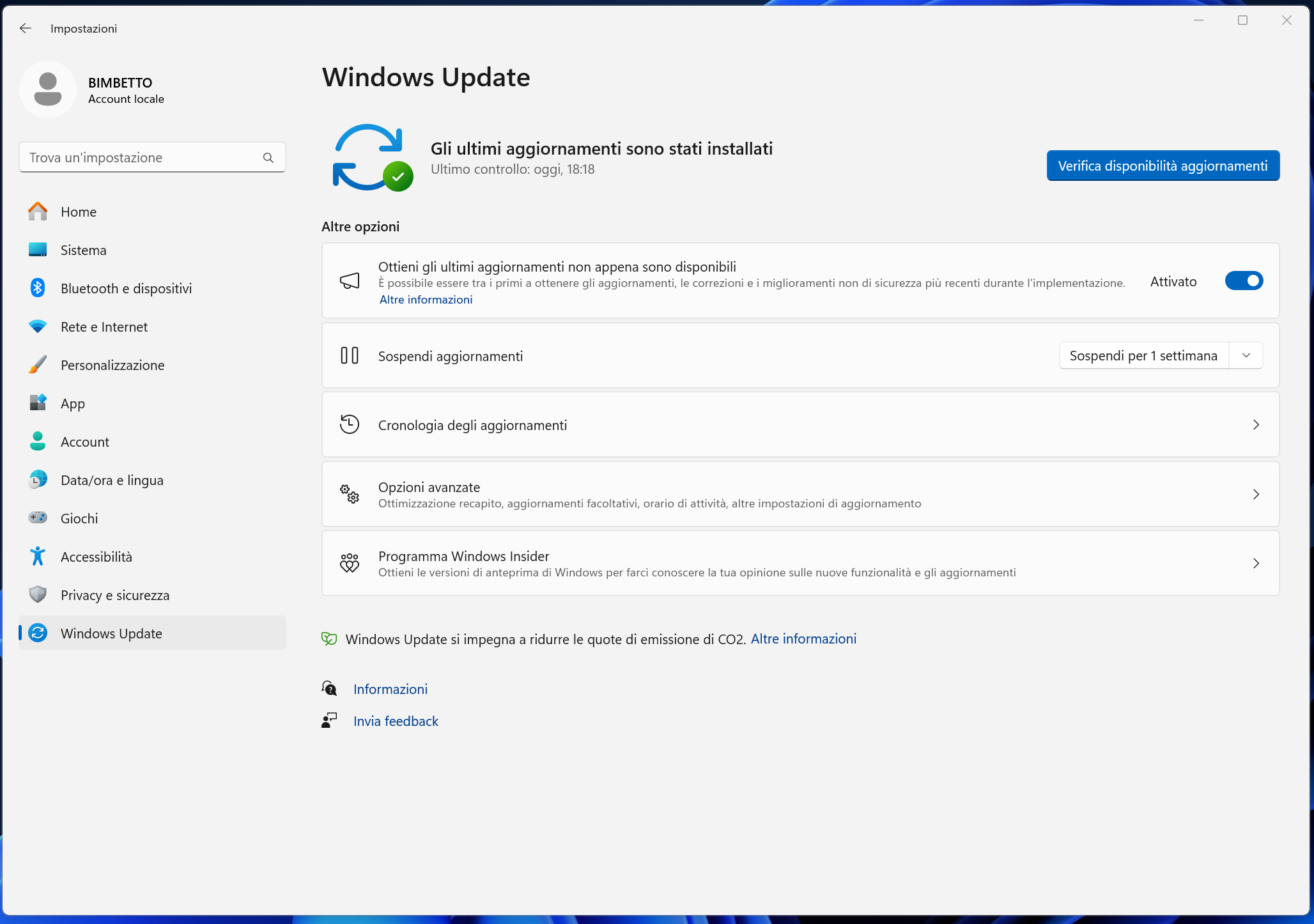
Task: Click the Bluetooth icon in sidebar
Action: coord(38,288)
